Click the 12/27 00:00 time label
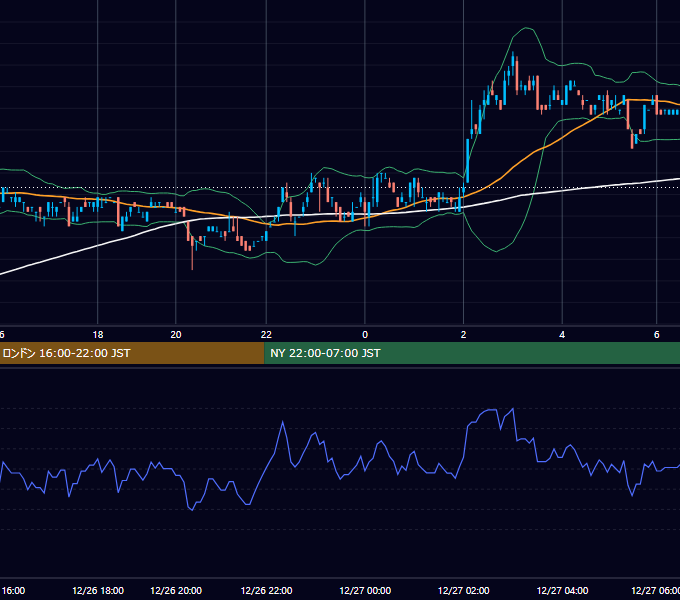Image resolution: width=680 pixels, height=600 pixels. pos(365,590)
